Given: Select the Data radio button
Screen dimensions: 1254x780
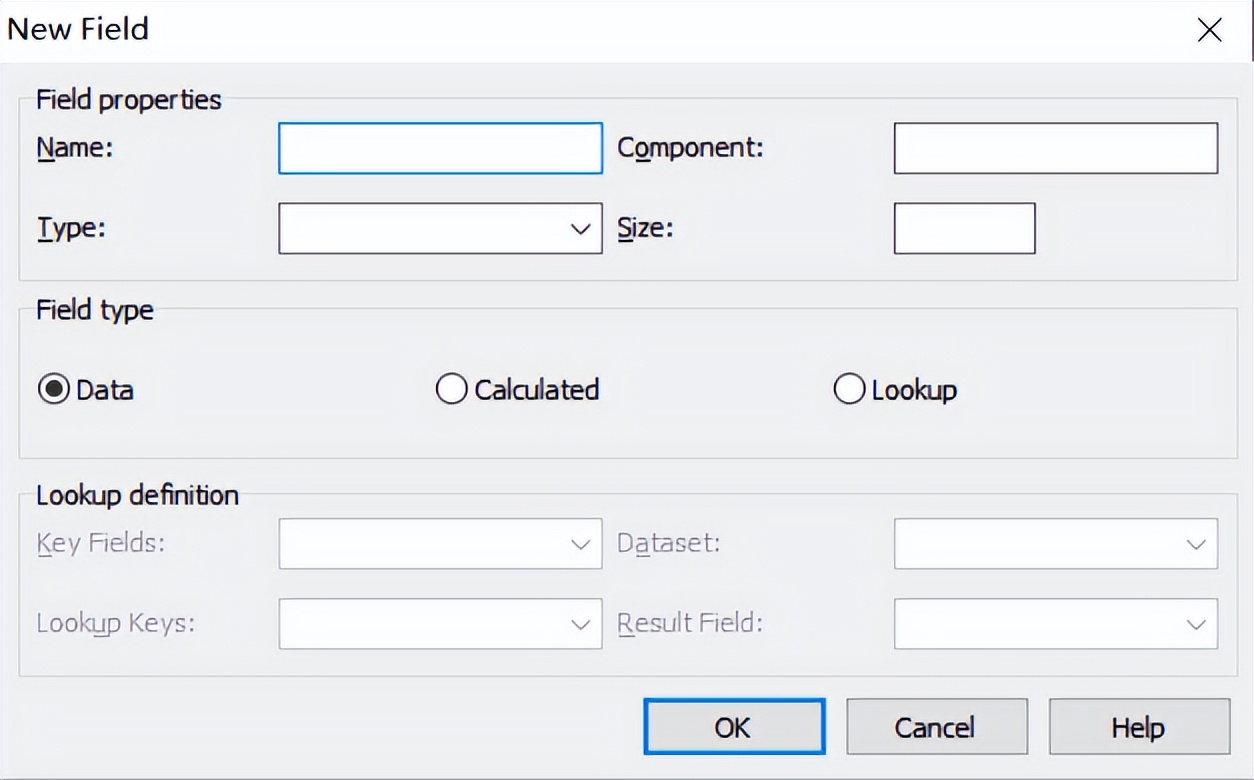Looking at the screenshot, I should (53, 389).
